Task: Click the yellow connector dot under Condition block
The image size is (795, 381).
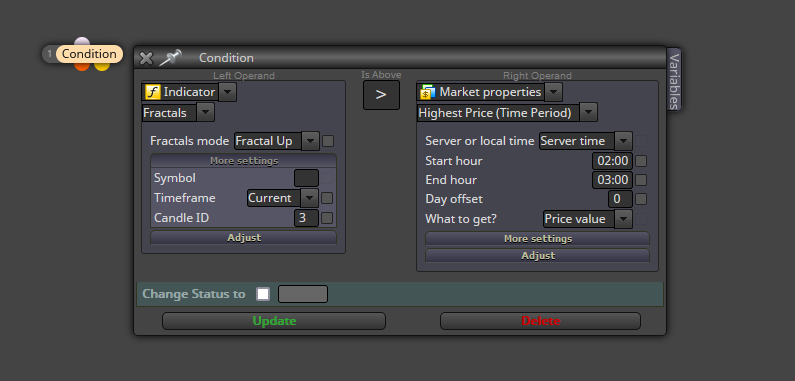Action: pyautogui.click(x=102, y=66)
